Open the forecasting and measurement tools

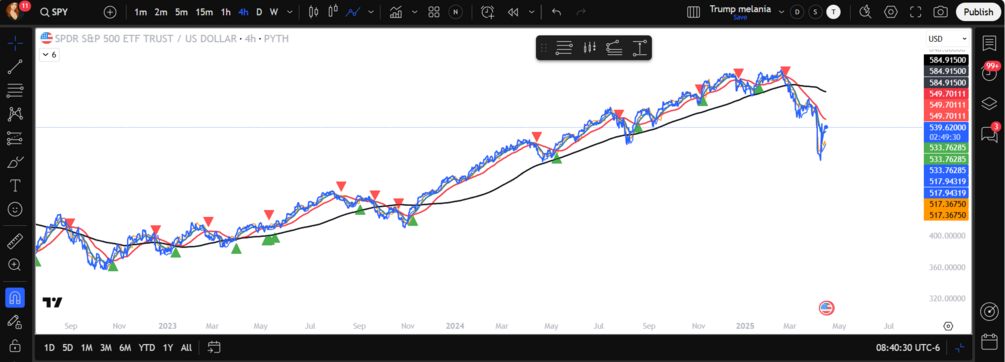coord(15,138)
